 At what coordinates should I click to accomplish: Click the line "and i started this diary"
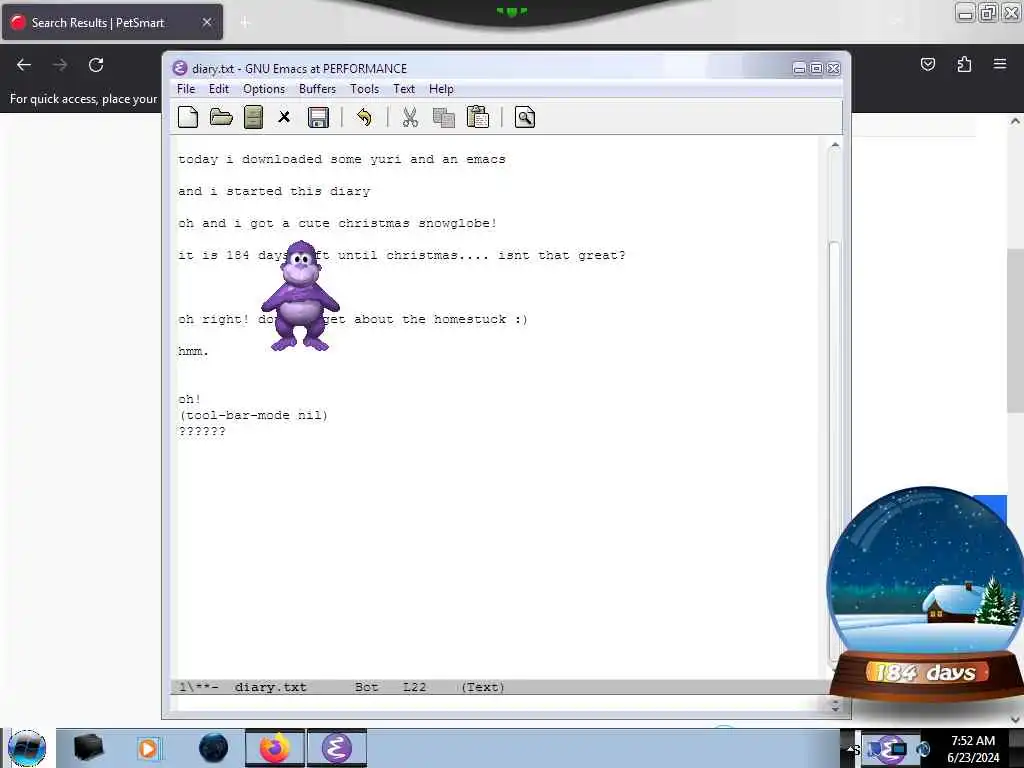274,191
